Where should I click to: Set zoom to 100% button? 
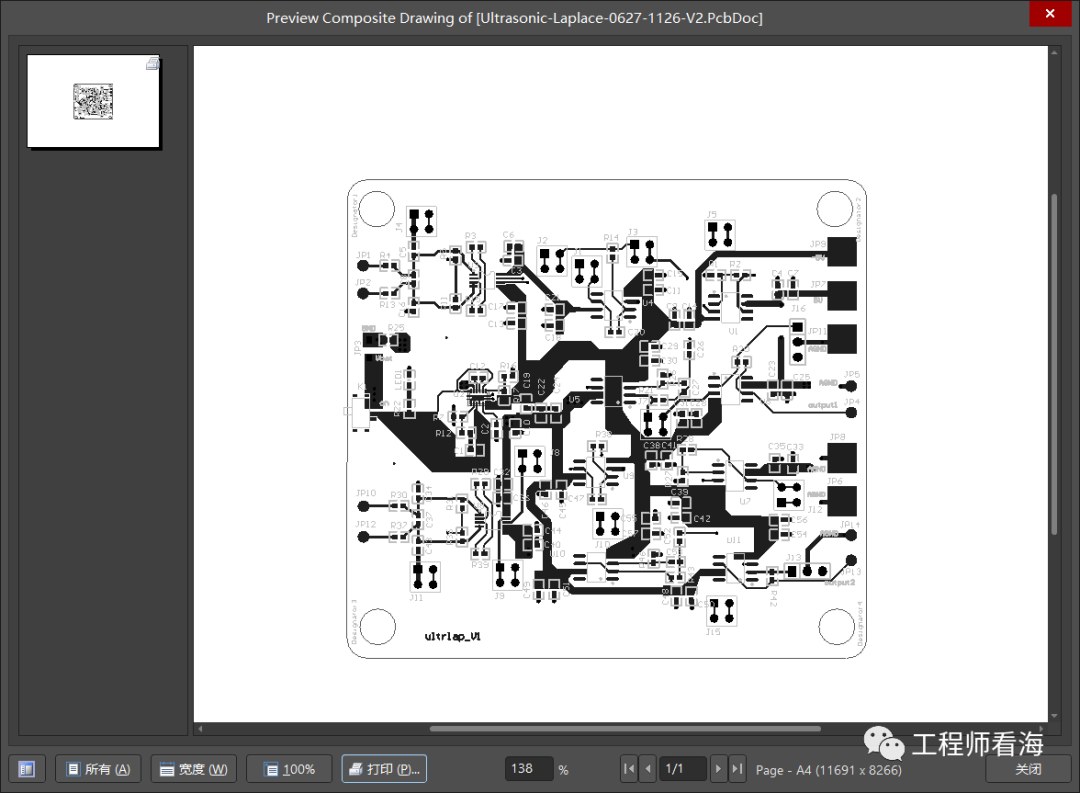pyautogui.click(x=289, y=769)
